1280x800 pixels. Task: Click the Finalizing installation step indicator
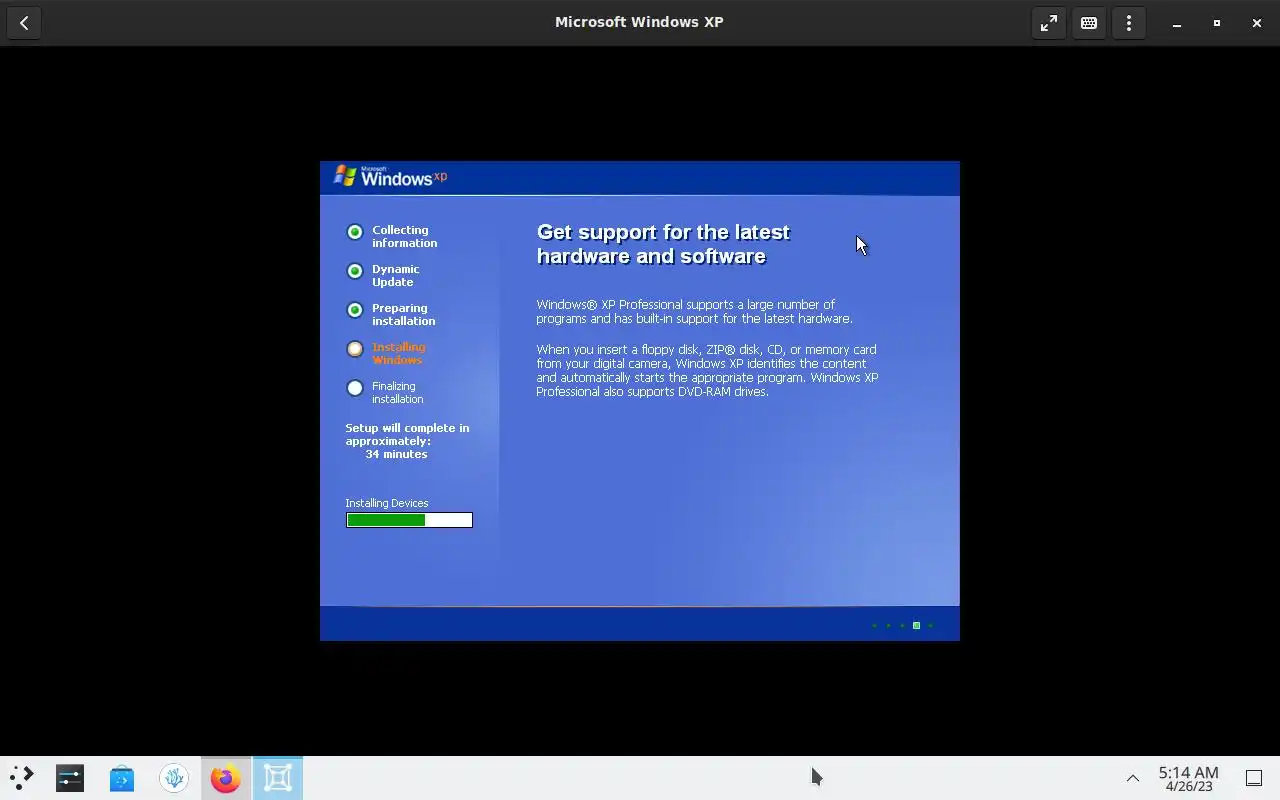(355, 388)
